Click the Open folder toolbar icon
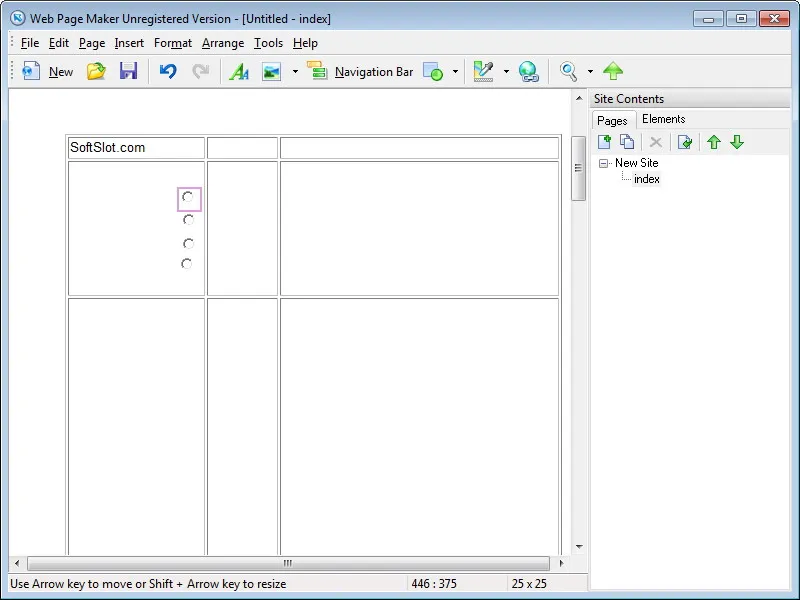 (96, 71)
